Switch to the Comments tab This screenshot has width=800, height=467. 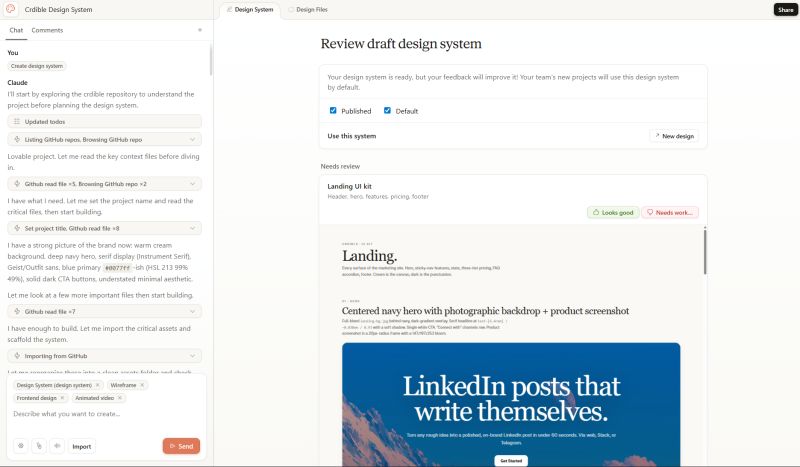pyautogui.click(x=47, y=30)
